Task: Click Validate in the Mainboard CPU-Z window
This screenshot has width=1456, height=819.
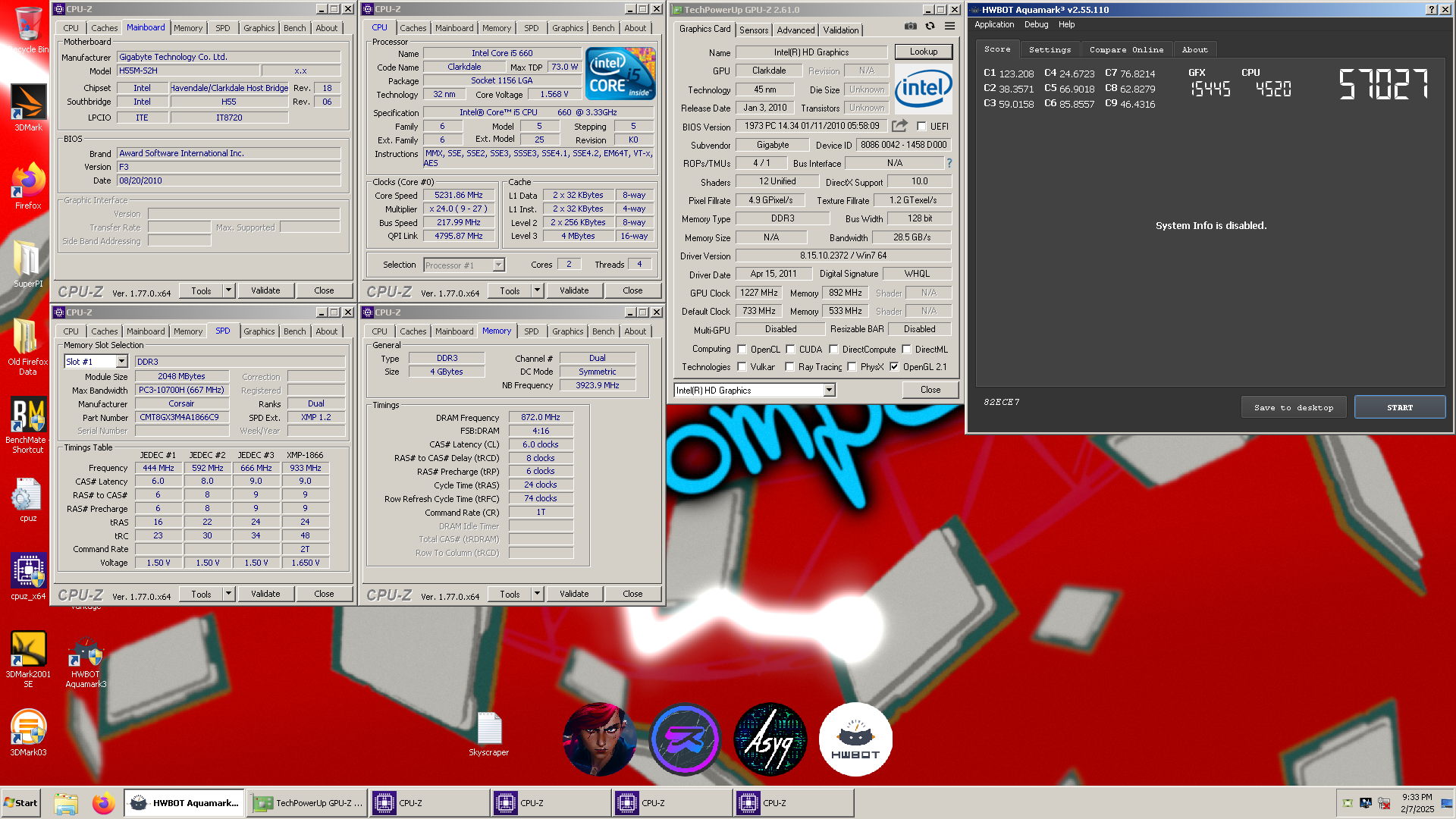Action: 265,290
